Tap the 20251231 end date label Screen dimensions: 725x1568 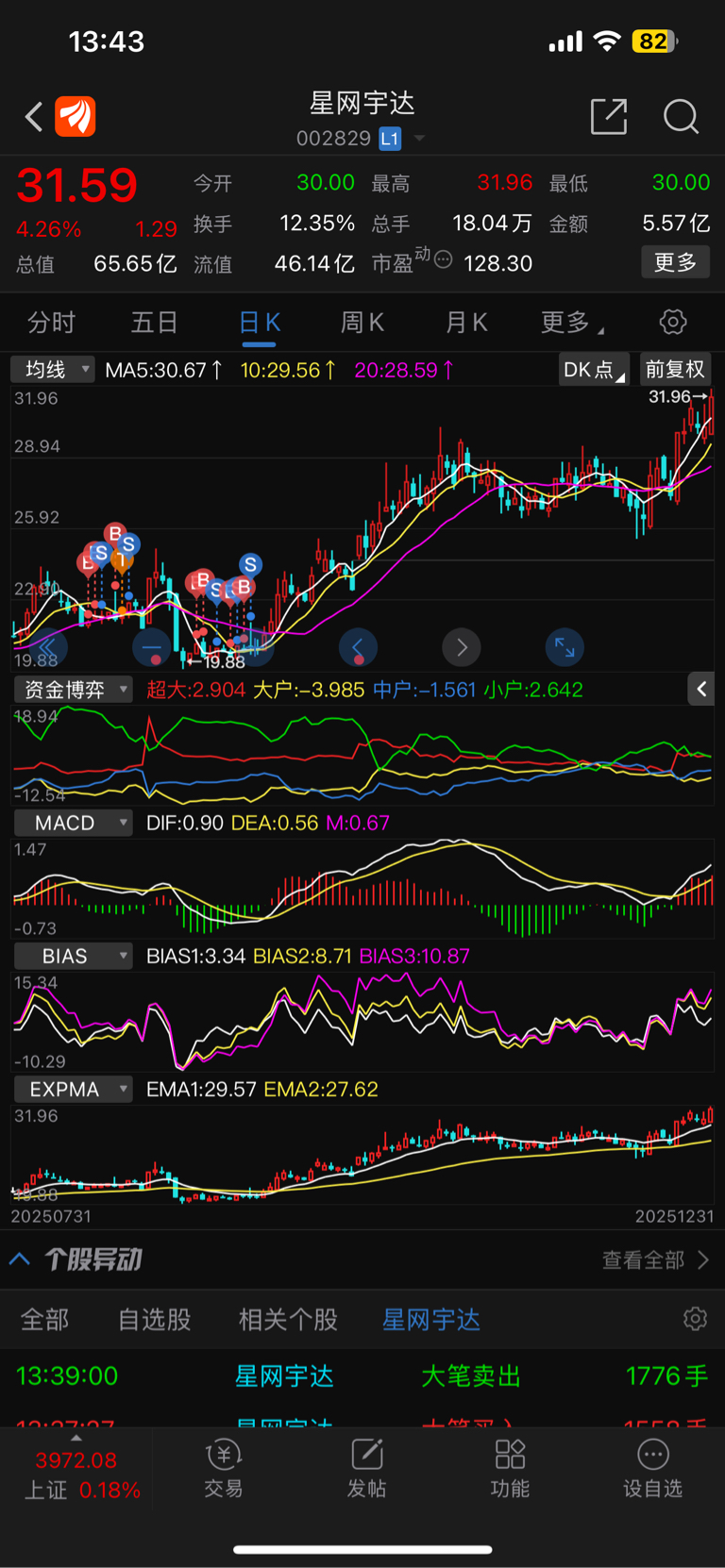pos(674,1216)
